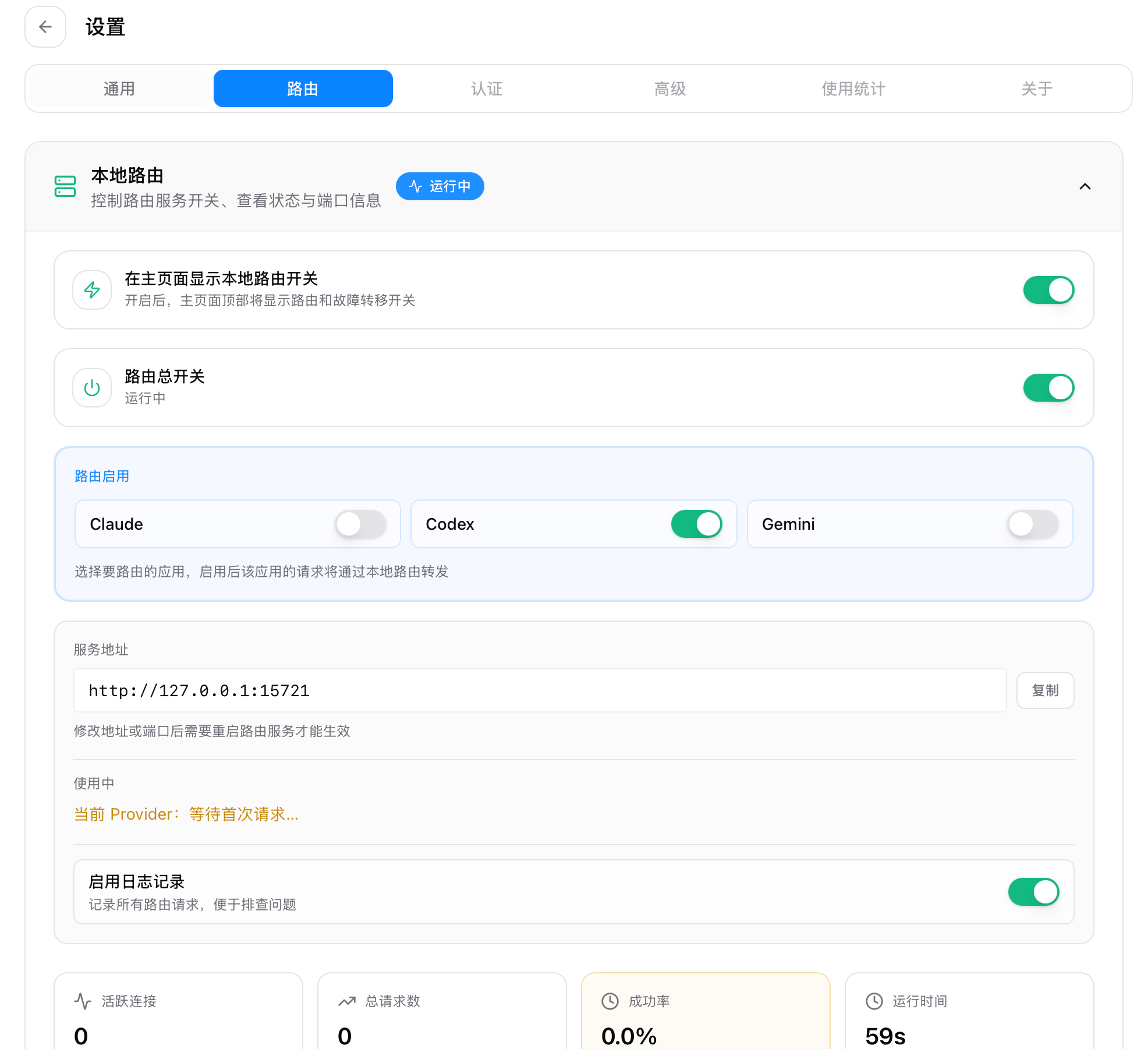
Task: Click the service address input field
Action: click(540, 690)
